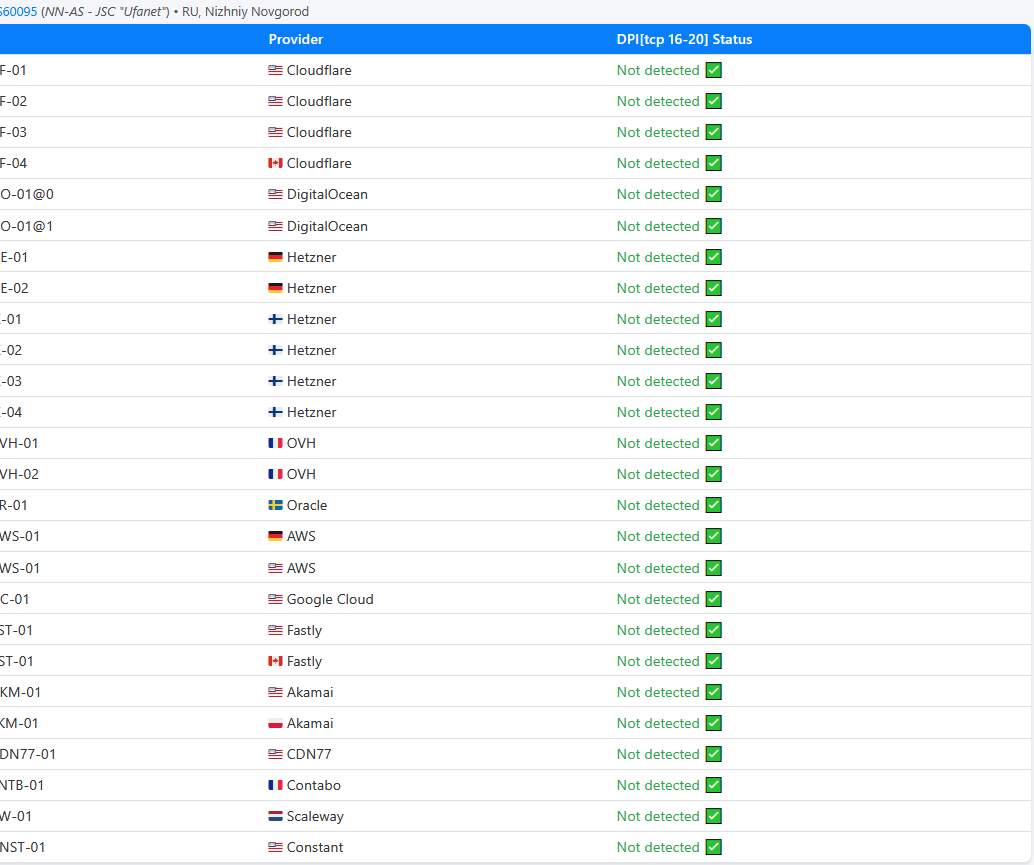Click the "RU, Nizhniy Novgorod" location text
This screenshot has width=1034, height=865.
click(245, 12)
